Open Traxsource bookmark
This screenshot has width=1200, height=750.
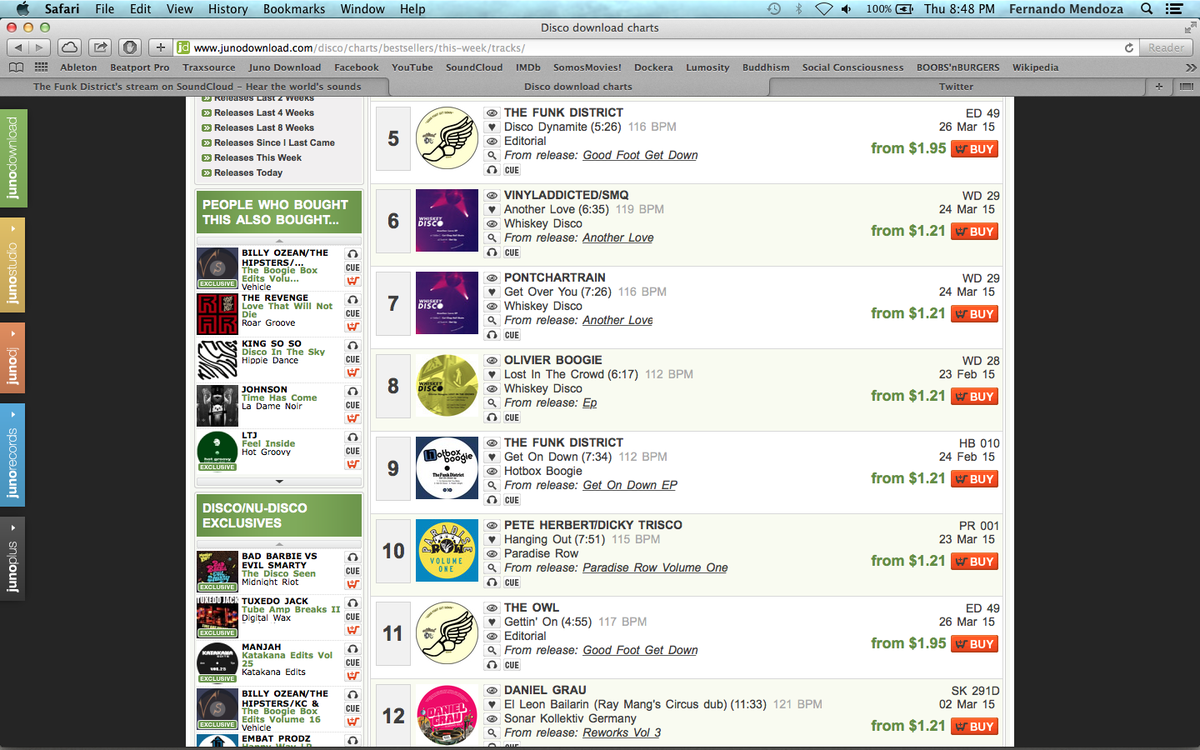point(209,67)
